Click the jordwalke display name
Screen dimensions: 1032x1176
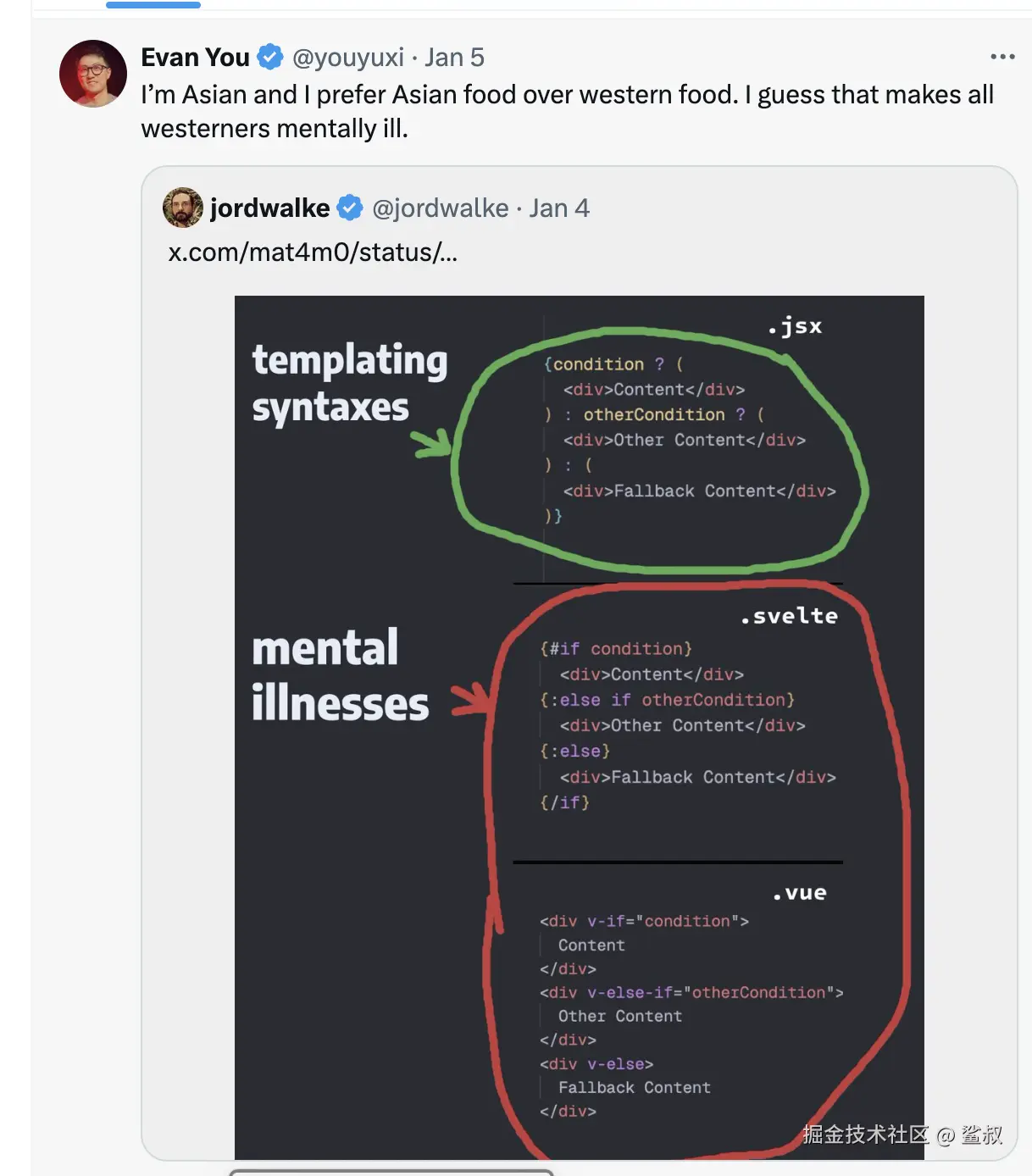click(269, 208)
